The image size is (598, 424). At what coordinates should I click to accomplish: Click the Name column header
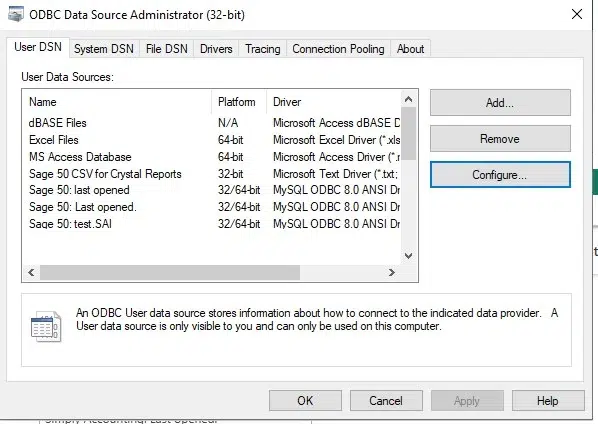click(117, 102)
